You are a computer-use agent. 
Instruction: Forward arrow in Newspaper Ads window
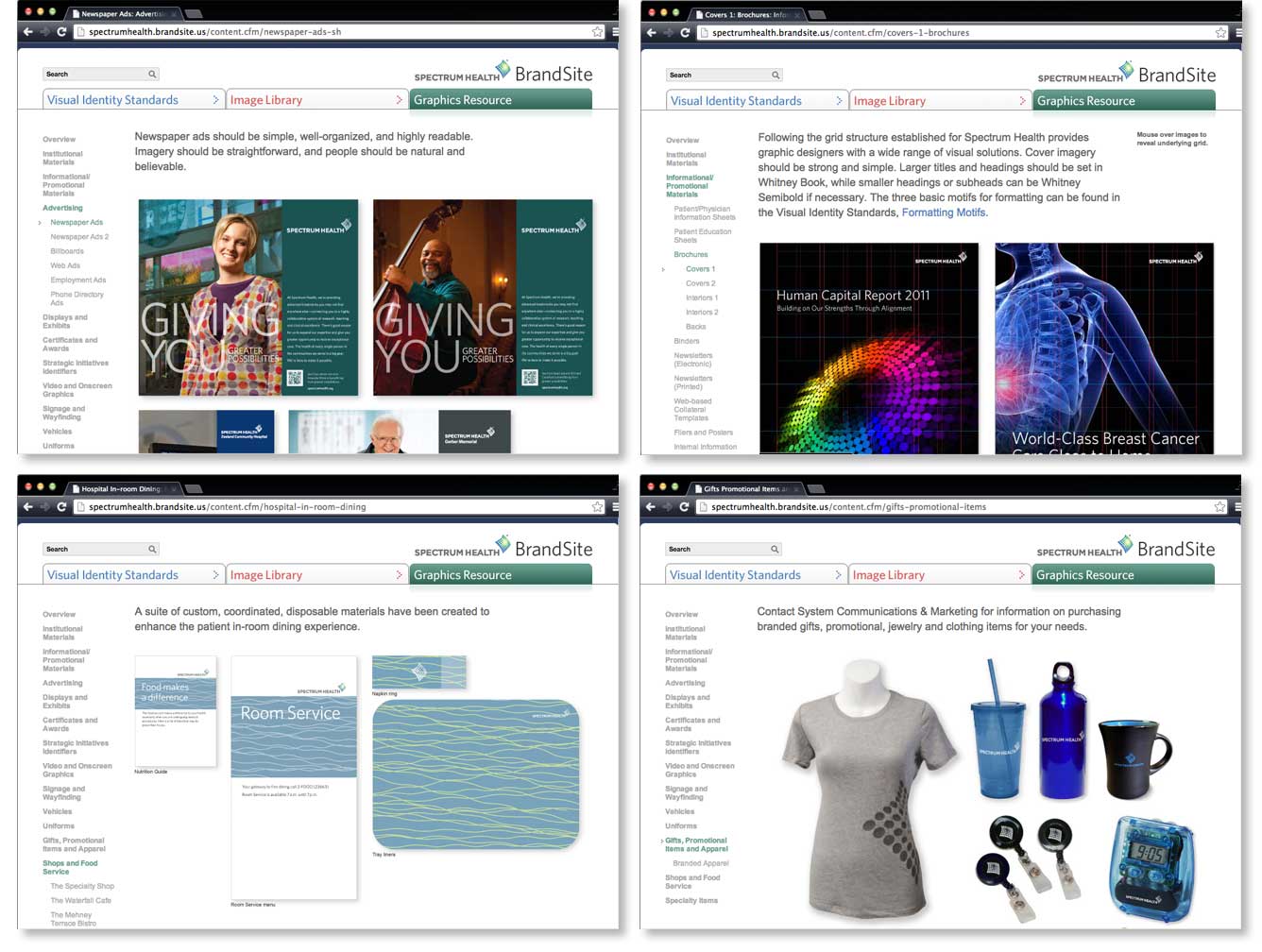coord(44,31)
